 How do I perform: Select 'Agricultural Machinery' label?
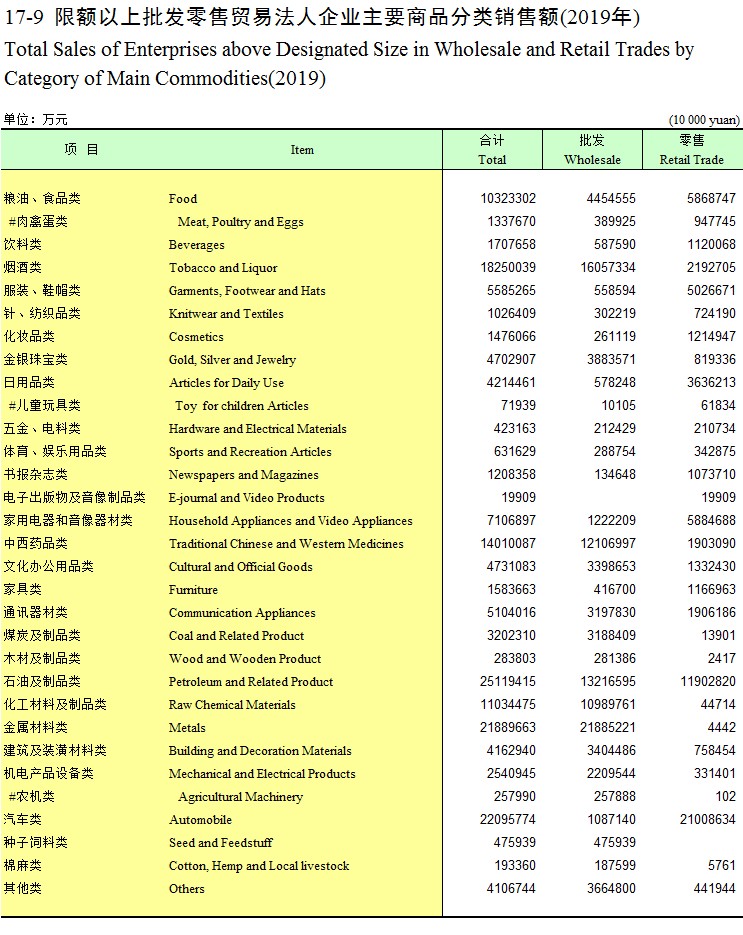[x=240, y=797]
